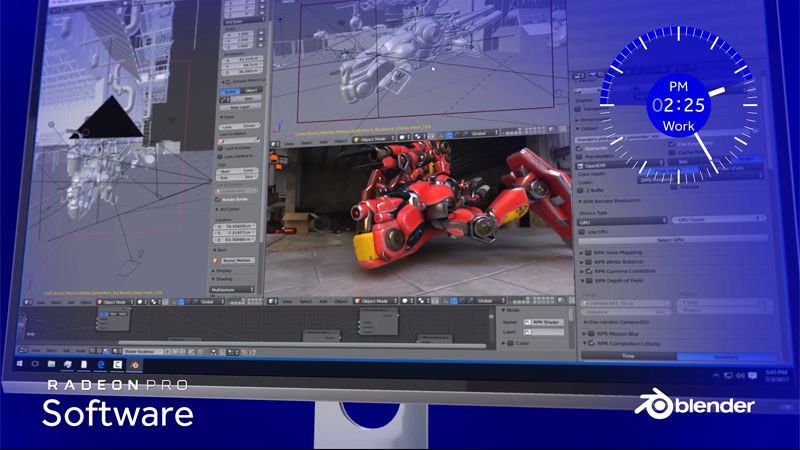Open Task View on taskbar
The width and height of the screenshot is (800, 450).
(x=35, y=364)
